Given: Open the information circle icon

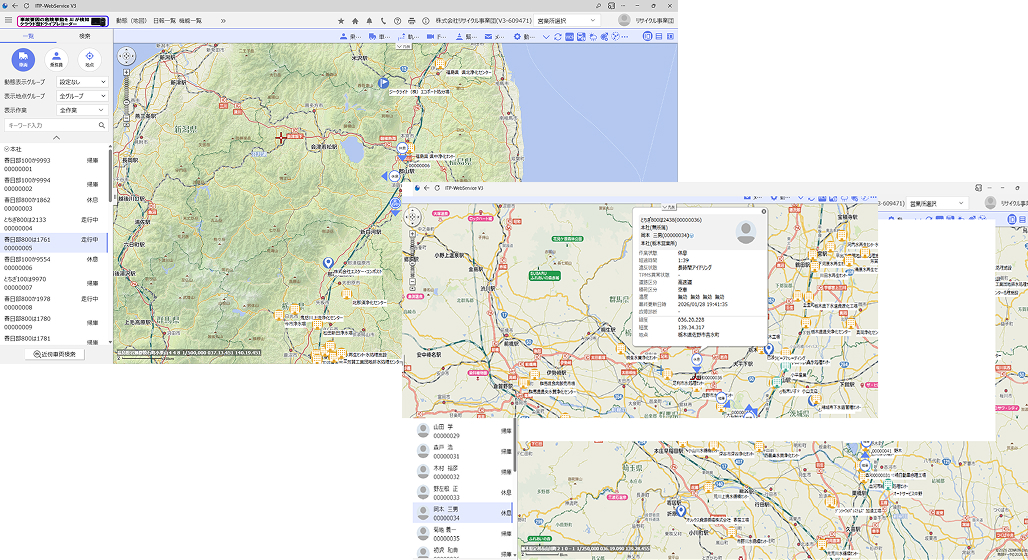Looking at the screenshot, I should 425,21.
